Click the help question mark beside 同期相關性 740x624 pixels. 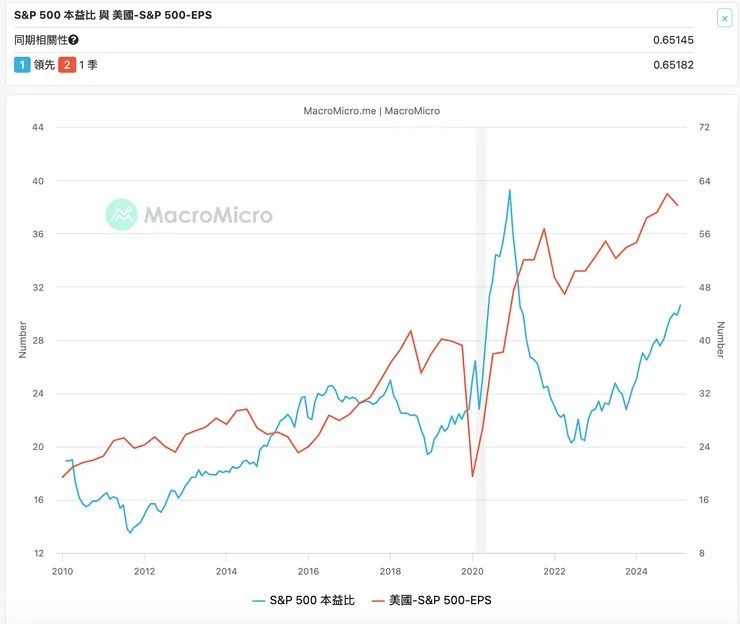coord(73,41)
